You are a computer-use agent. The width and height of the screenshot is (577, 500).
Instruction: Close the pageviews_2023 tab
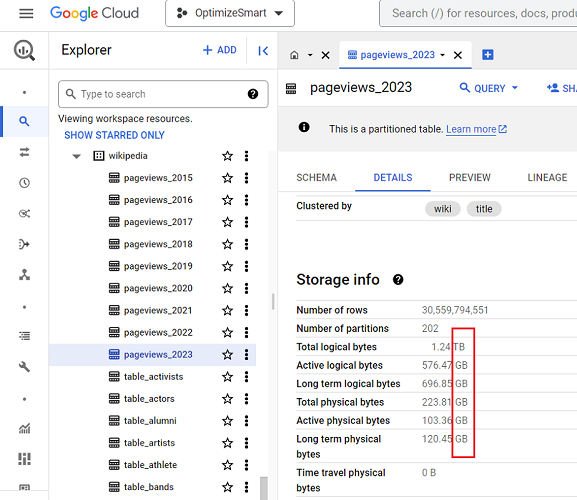pos(458,55)
